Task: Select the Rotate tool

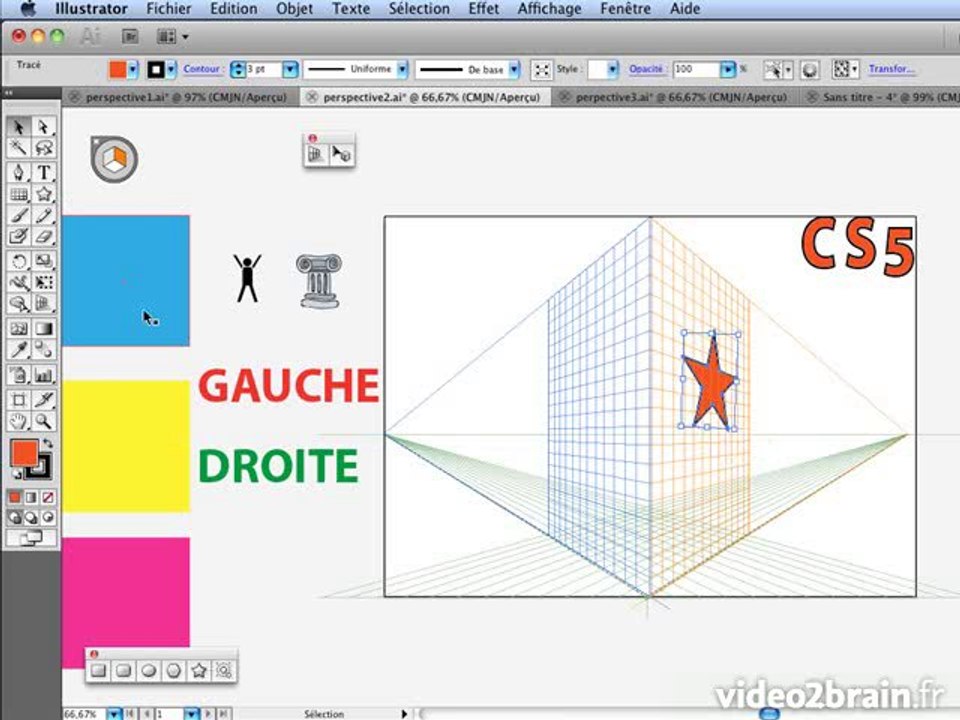Action: pos(18,261)
